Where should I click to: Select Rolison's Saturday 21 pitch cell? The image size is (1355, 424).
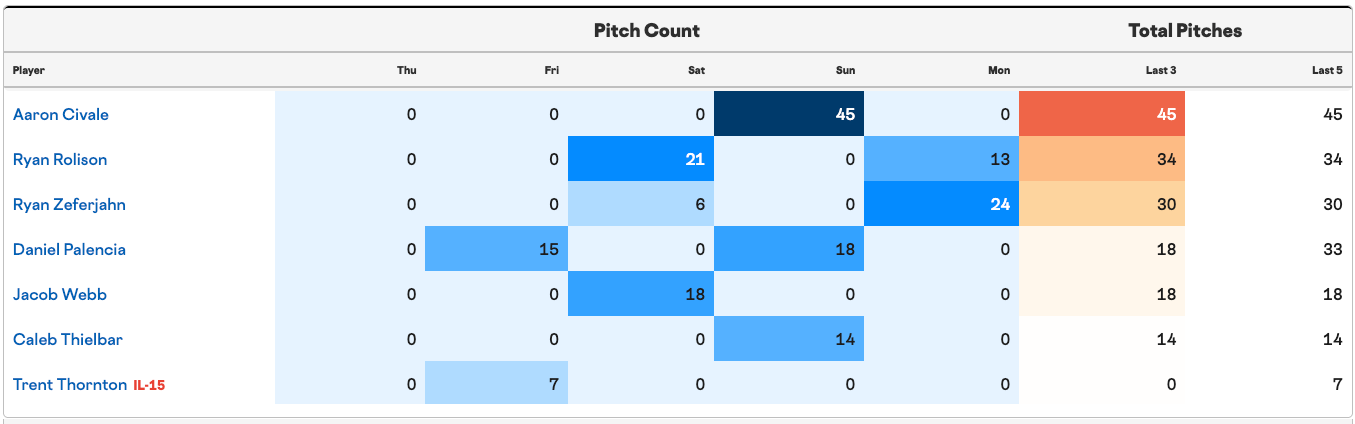tap(641, 160)
